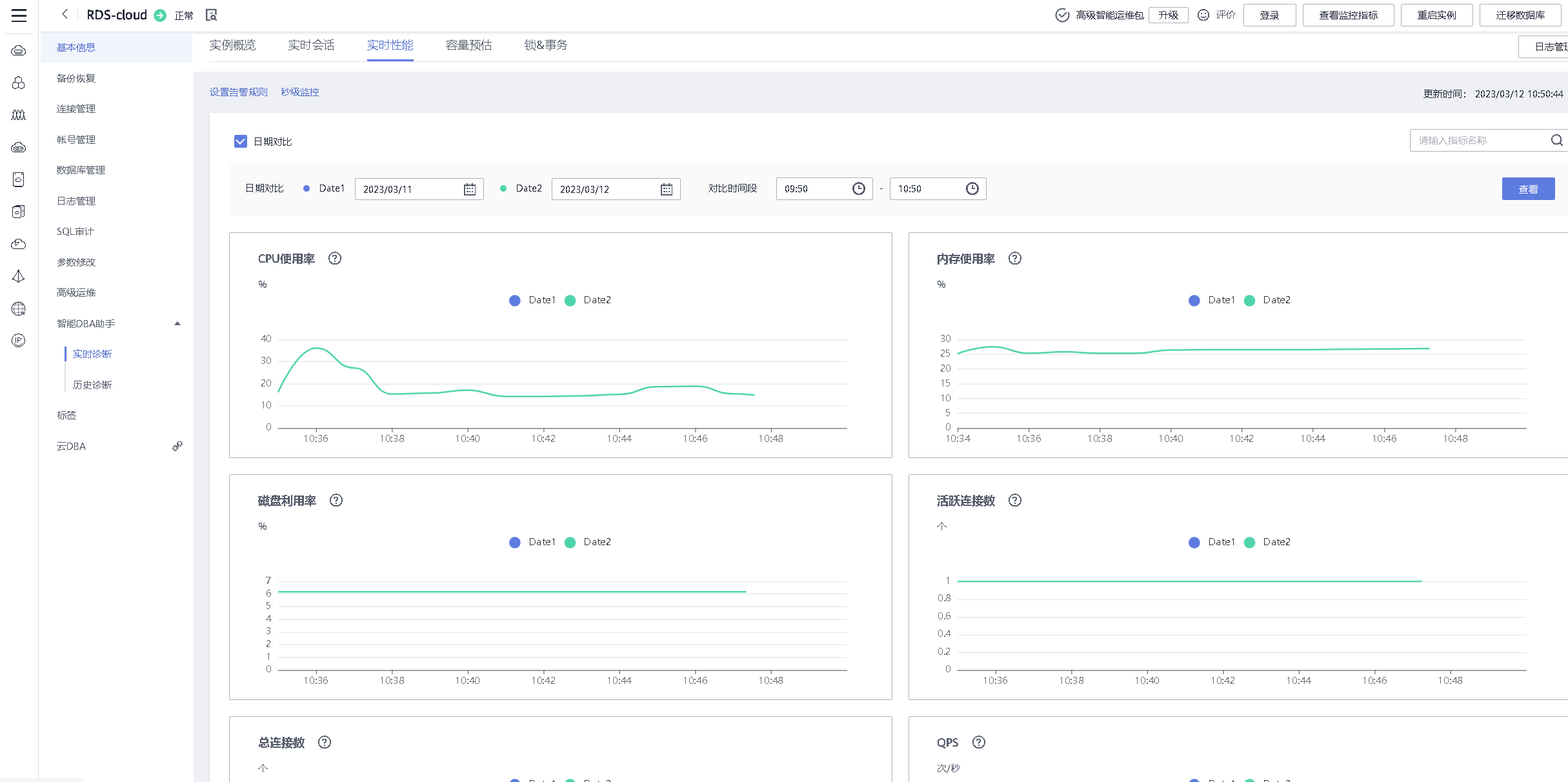Click the search magnifier in metric name box
The image size is (1568, 782).
click(x=1556, y=140)
